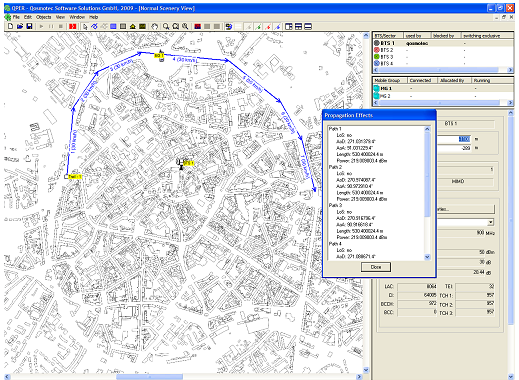Click Path 4 in propagation list
519x380 pixels.
click(x=335, y=244)
